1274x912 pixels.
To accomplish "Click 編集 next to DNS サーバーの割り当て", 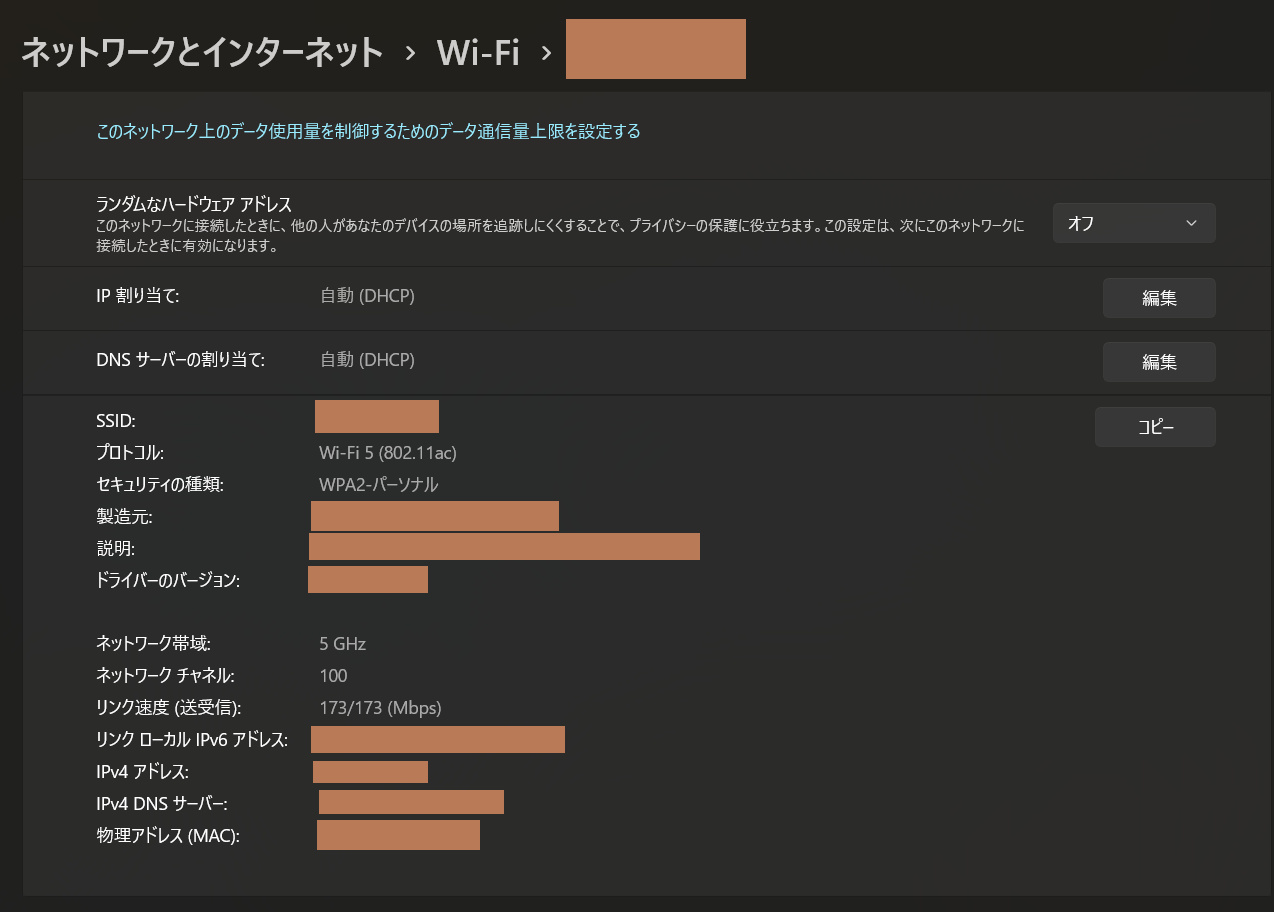I will (1159, 362).
